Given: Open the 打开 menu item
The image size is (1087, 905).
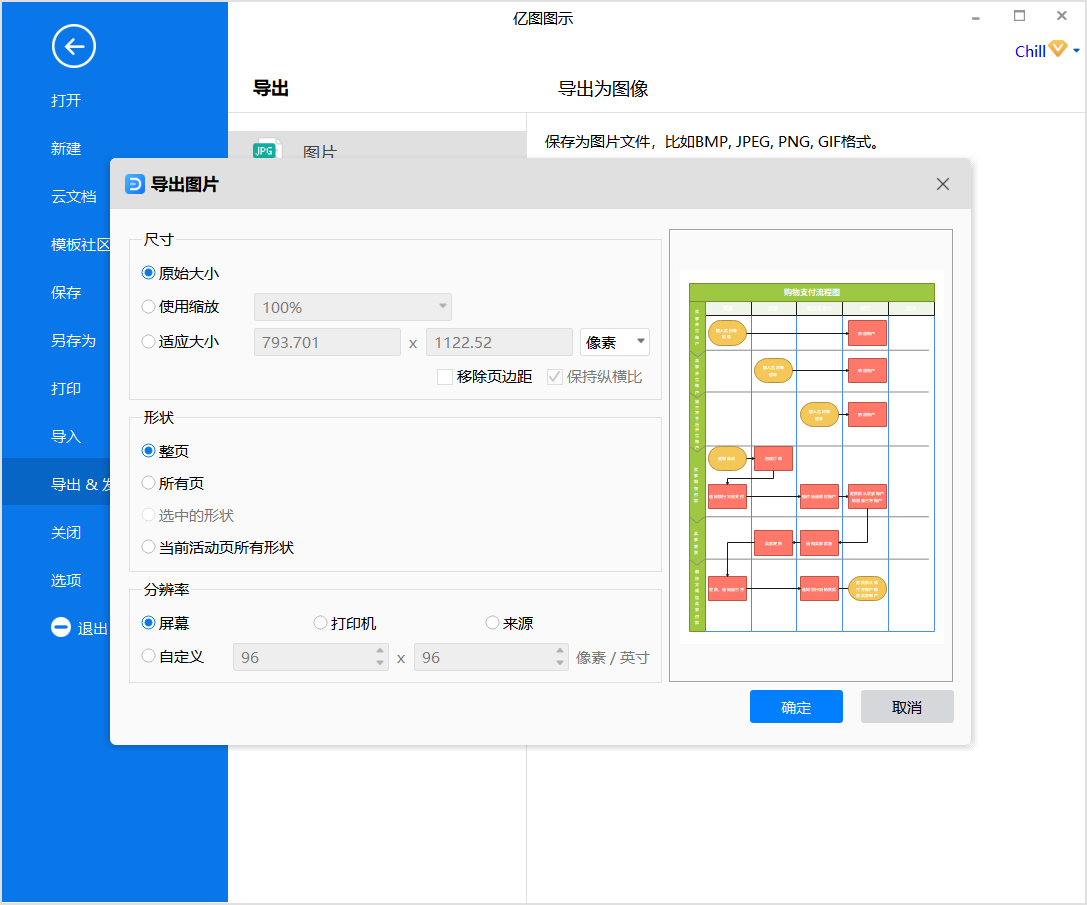Looking at the screenshot, I should point(66,101).
